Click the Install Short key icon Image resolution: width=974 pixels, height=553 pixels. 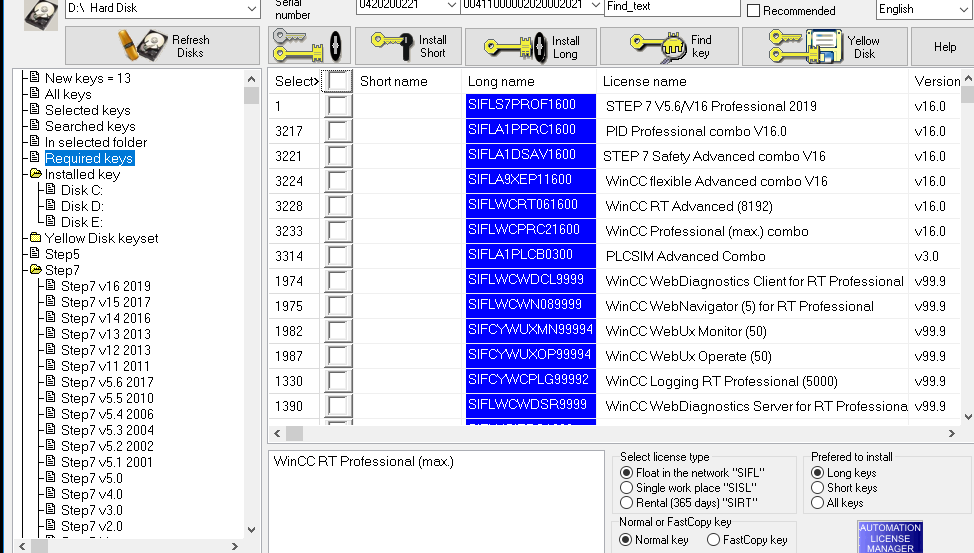(x=392, y=46)
